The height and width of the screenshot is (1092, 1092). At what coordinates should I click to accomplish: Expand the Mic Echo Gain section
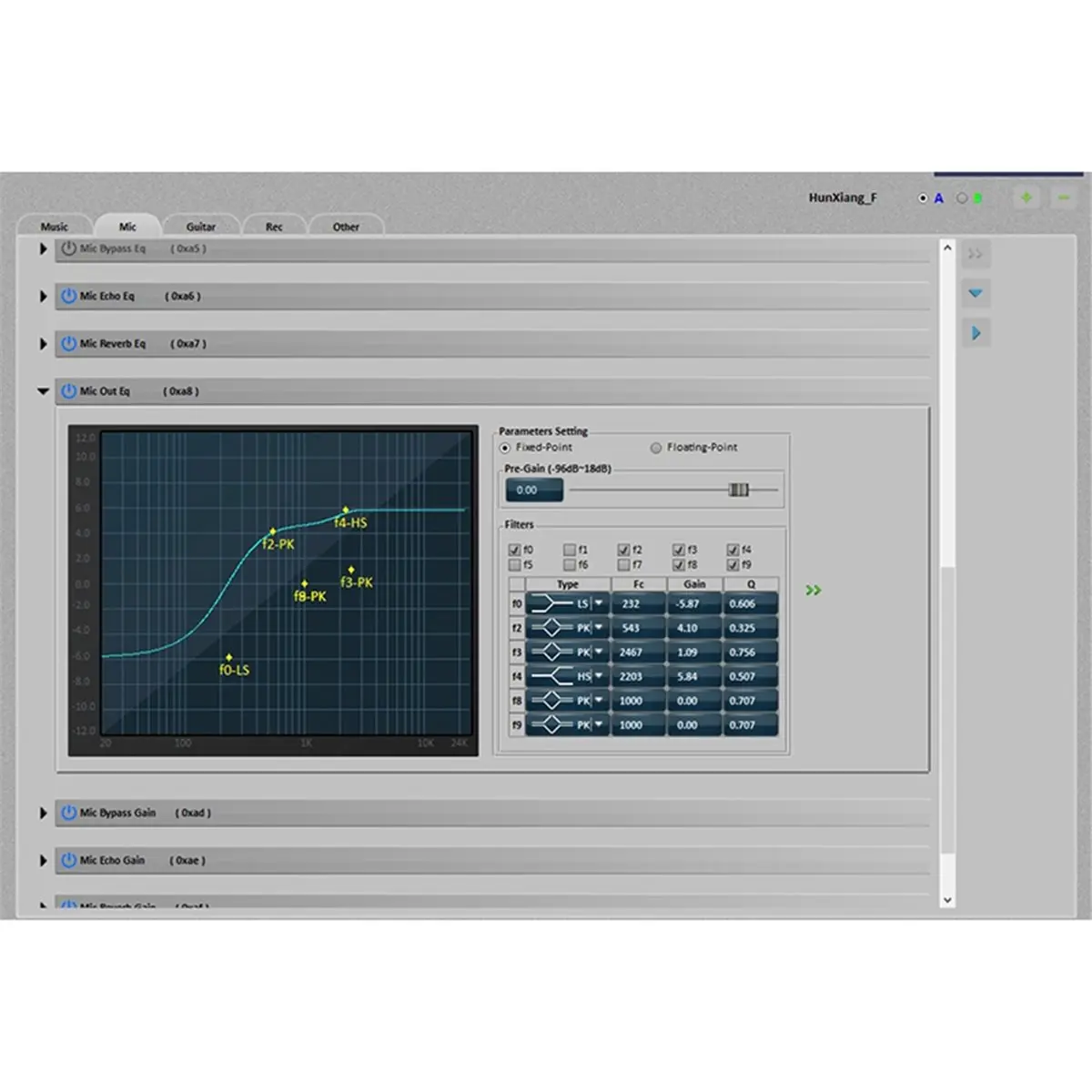pos(43,860)
